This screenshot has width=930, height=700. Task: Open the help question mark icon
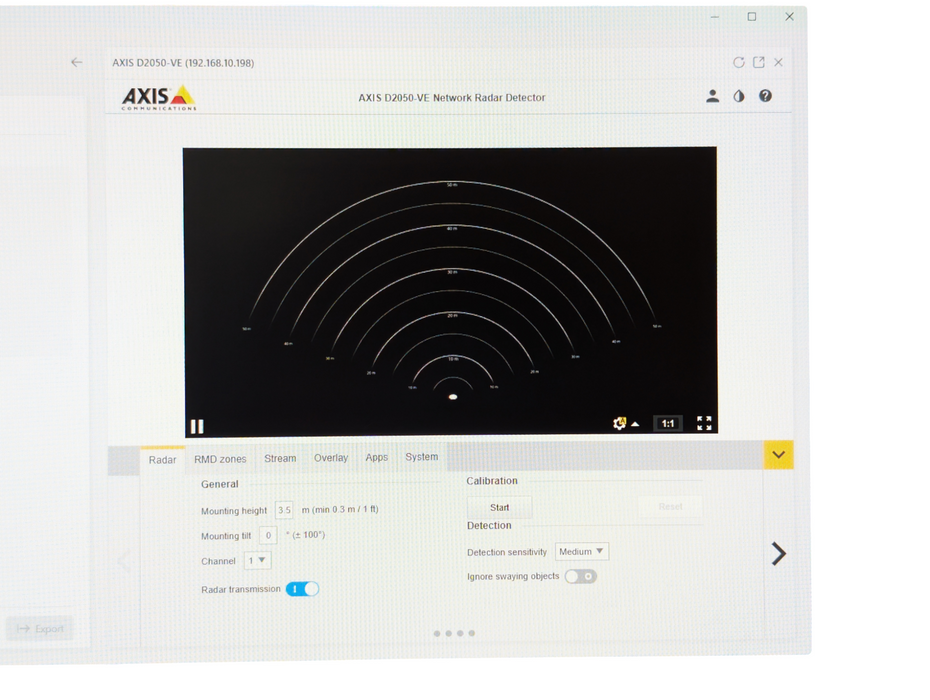coord(765,96)
